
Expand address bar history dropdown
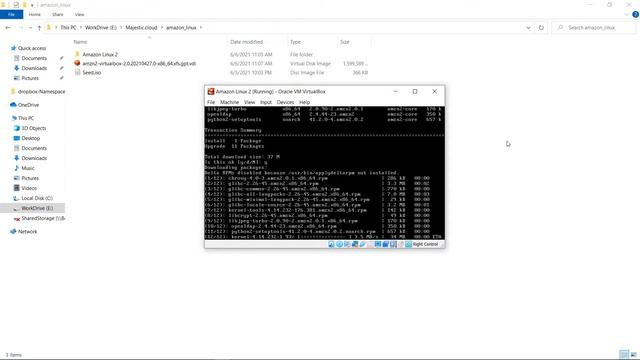pyautogui.click(x=528, y=27)
